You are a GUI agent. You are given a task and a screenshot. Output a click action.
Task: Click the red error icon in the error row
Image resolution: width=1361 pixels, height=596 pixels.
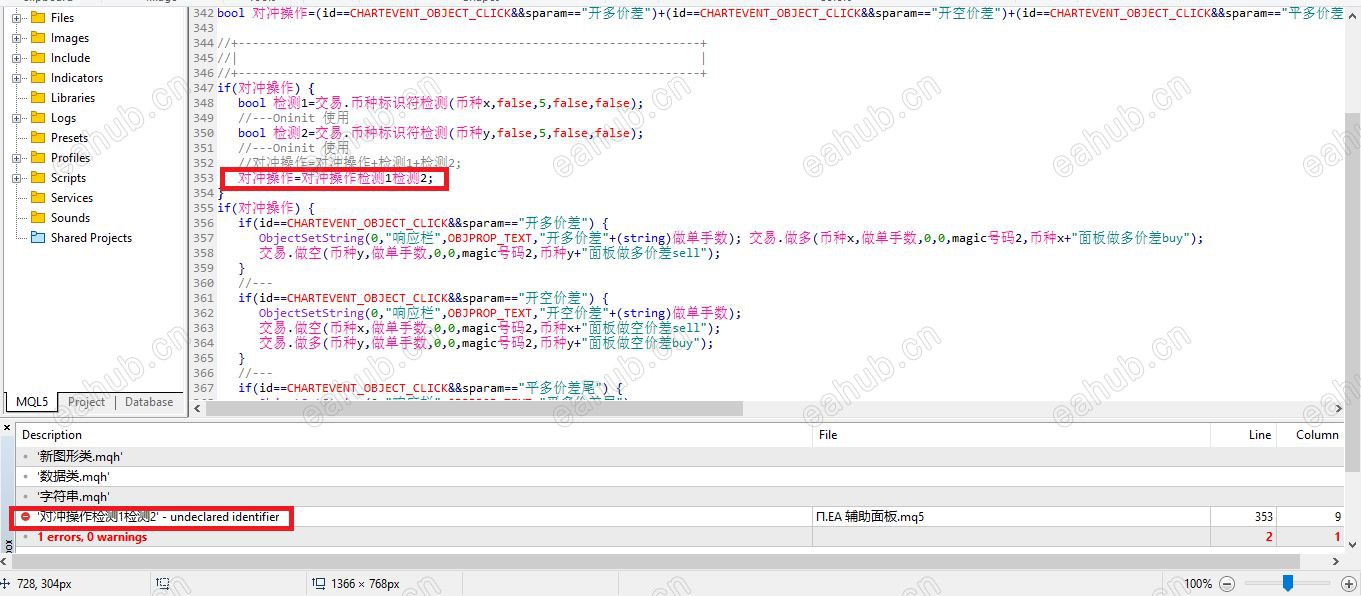[26, 517]
